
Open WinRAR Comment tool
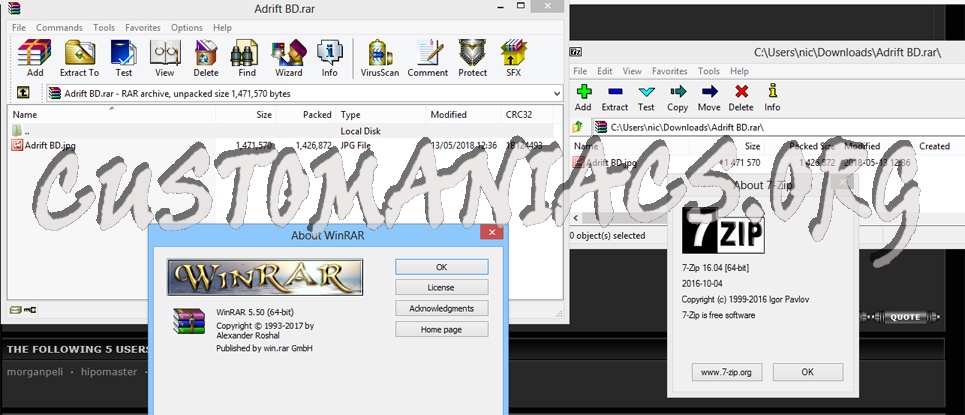coord(428,58)
